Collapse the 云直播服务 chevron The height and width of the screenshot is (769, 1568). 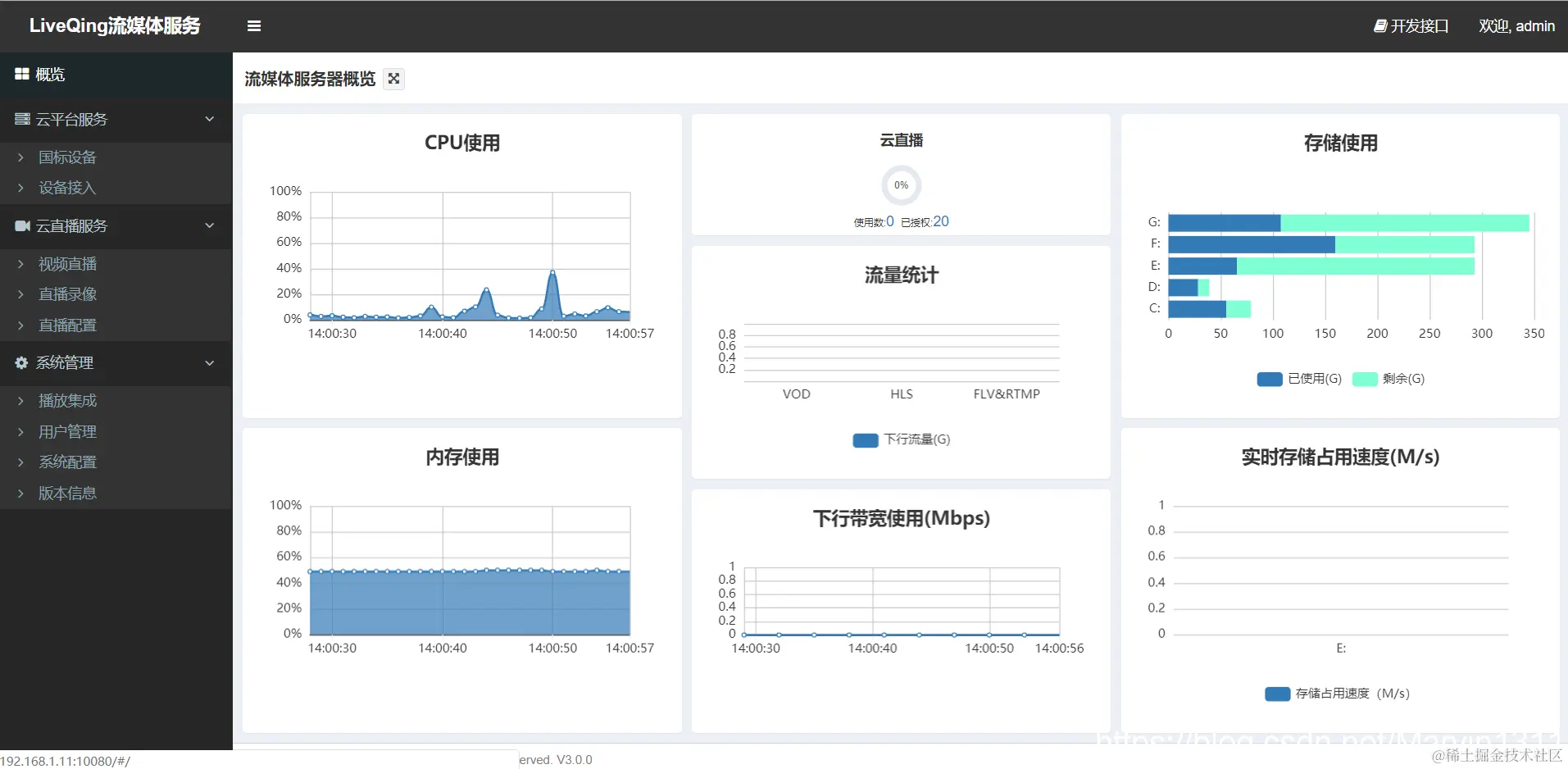pos(210,225)
